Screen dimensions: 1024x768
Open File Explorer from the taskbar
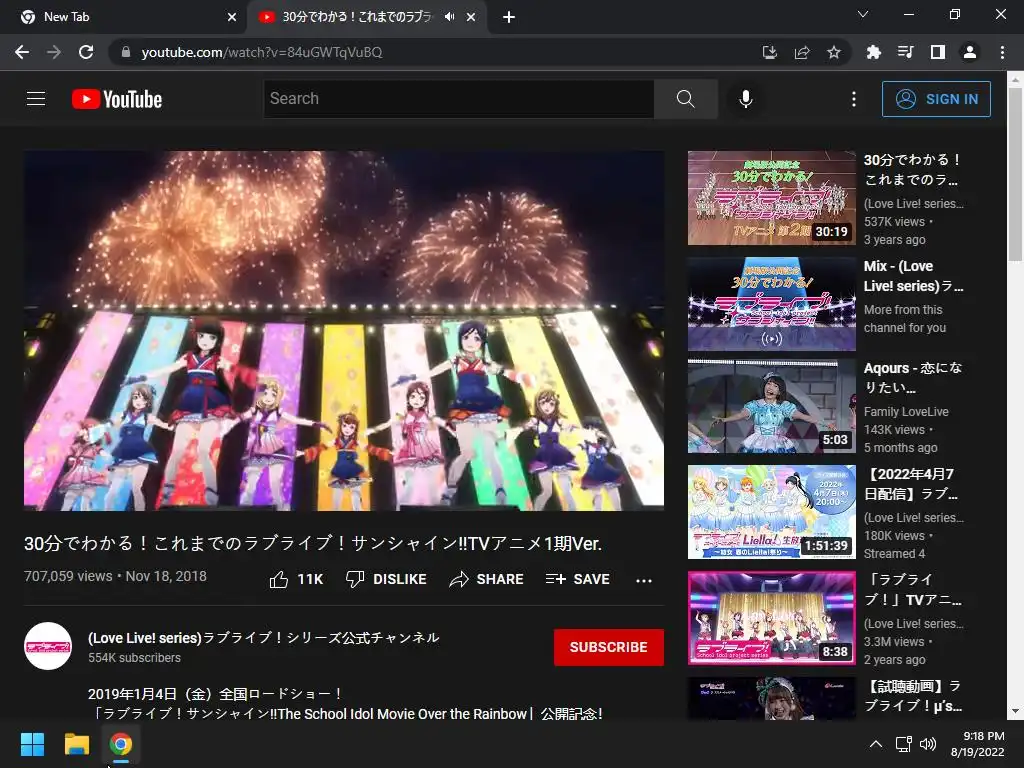[x=76, y=744]
